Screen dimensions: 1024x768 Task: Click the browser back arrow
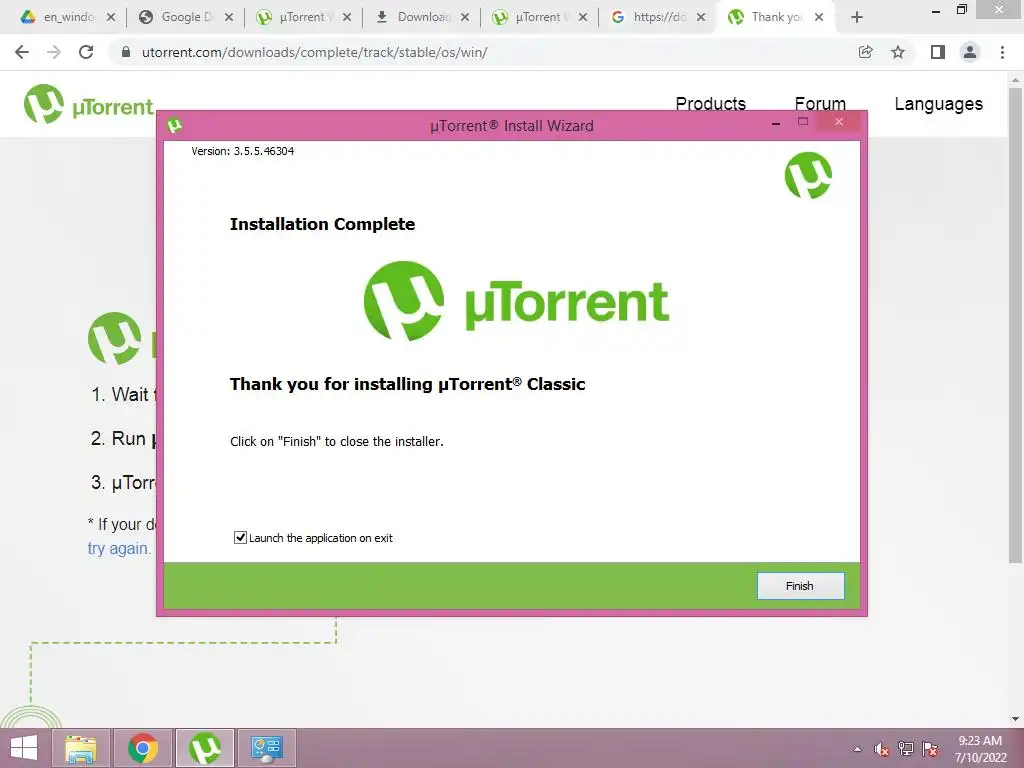pyautogui.click(x=22, y=52)
